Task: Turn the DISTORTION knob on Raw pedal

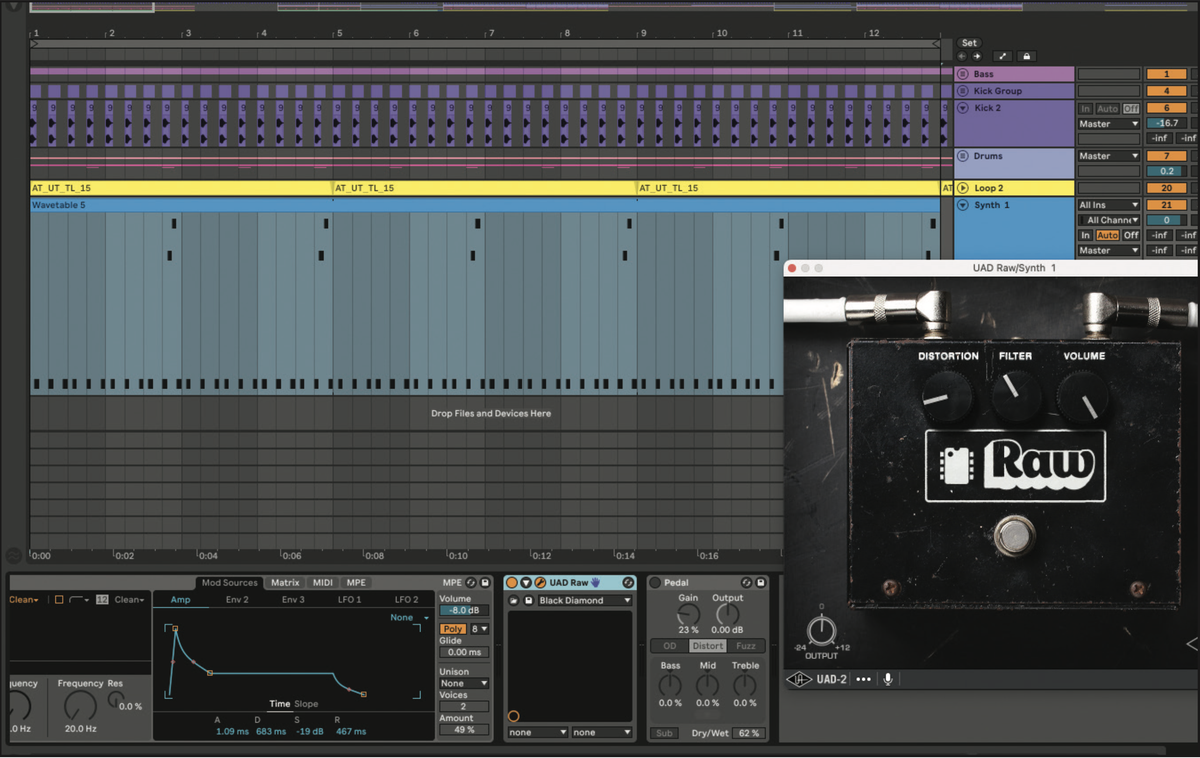Action: [946, 397]
